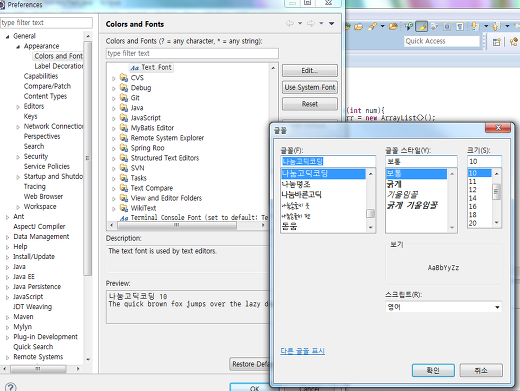Click the Block Selection Mode toolbar icon

(x=447, y=26)
